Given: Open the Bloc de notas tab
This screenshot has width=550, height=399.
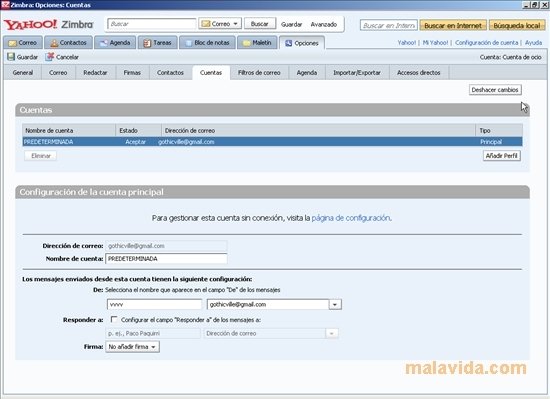Looking at the screenshot, I should [x=207, y=43].
